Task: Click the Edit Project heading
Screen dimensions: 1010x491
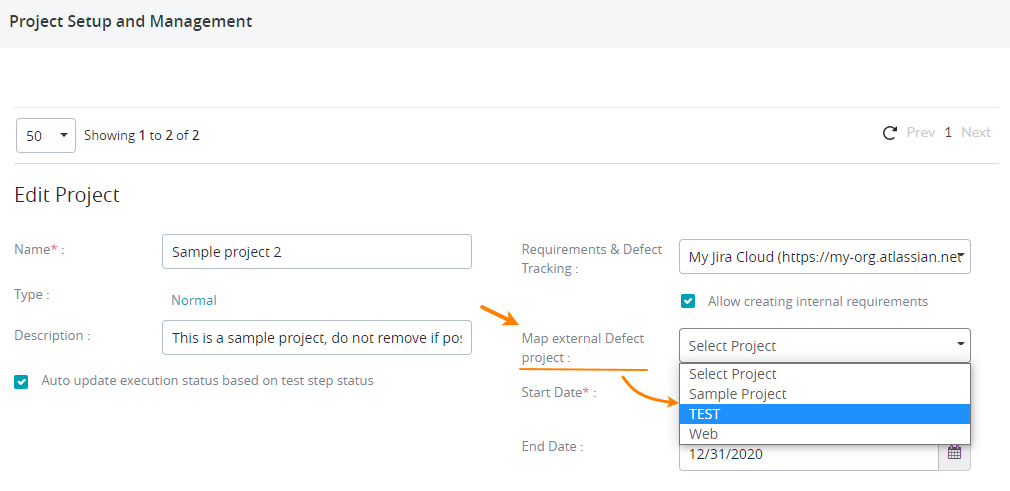Action: coord(67,195)
